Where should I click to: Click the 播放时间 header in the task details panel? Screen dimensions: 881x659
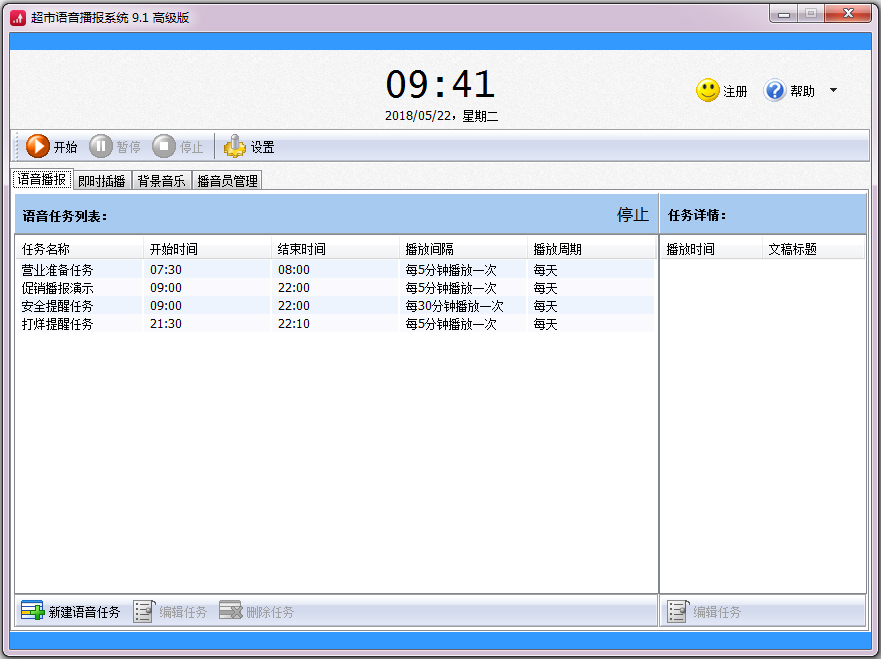[x=711, y=249]
